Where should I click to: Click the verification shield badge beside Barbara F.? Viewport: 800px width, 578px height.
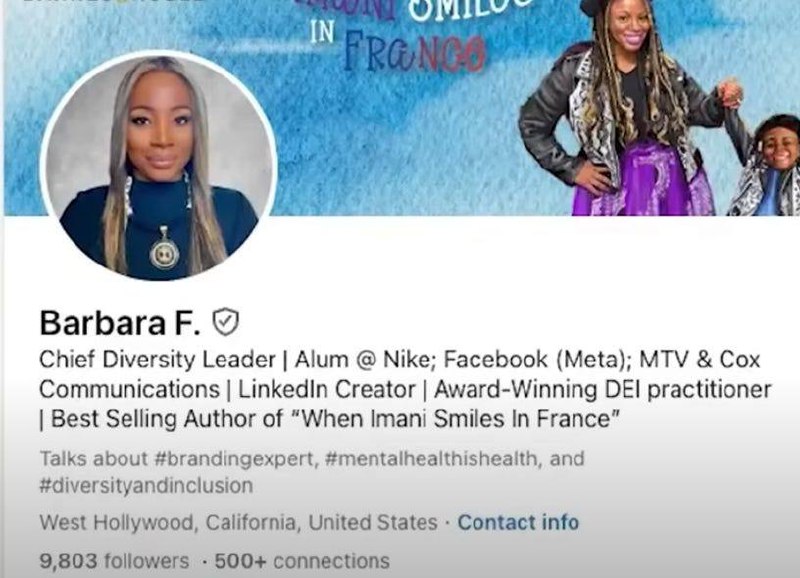[226, 322]
